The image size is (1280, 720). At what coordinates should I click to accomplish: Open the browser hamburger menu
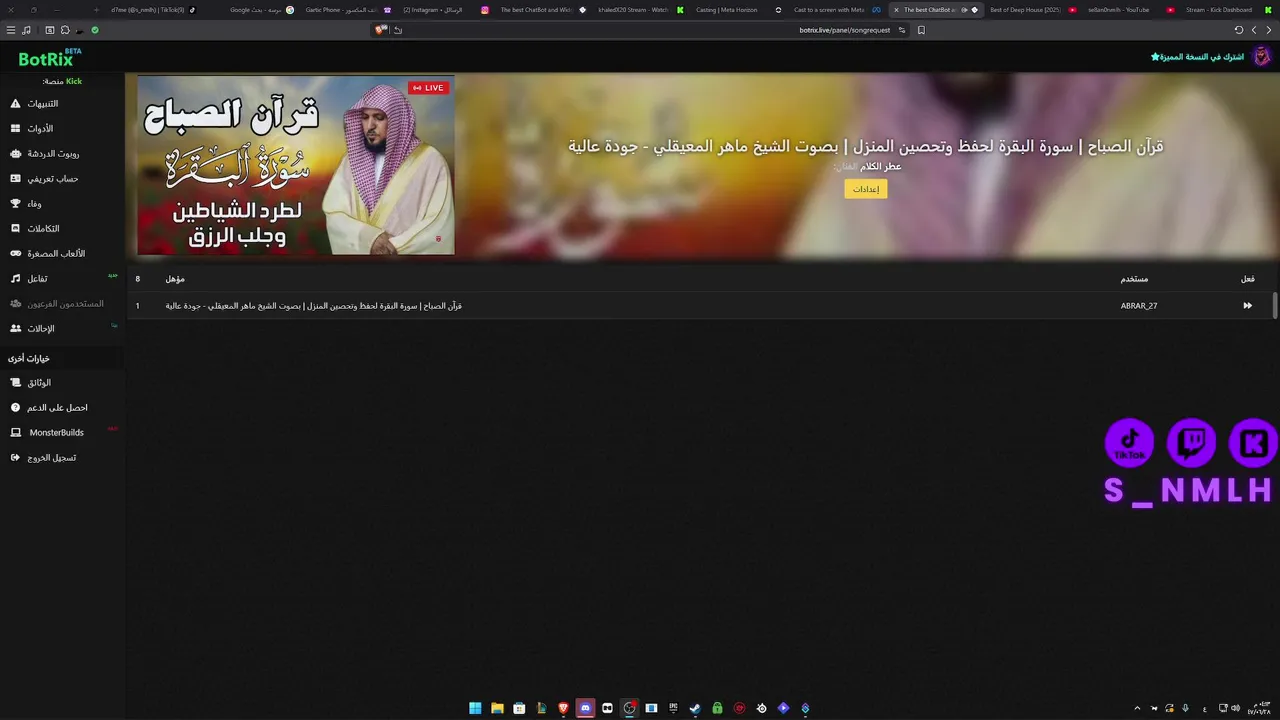point(11,30)
